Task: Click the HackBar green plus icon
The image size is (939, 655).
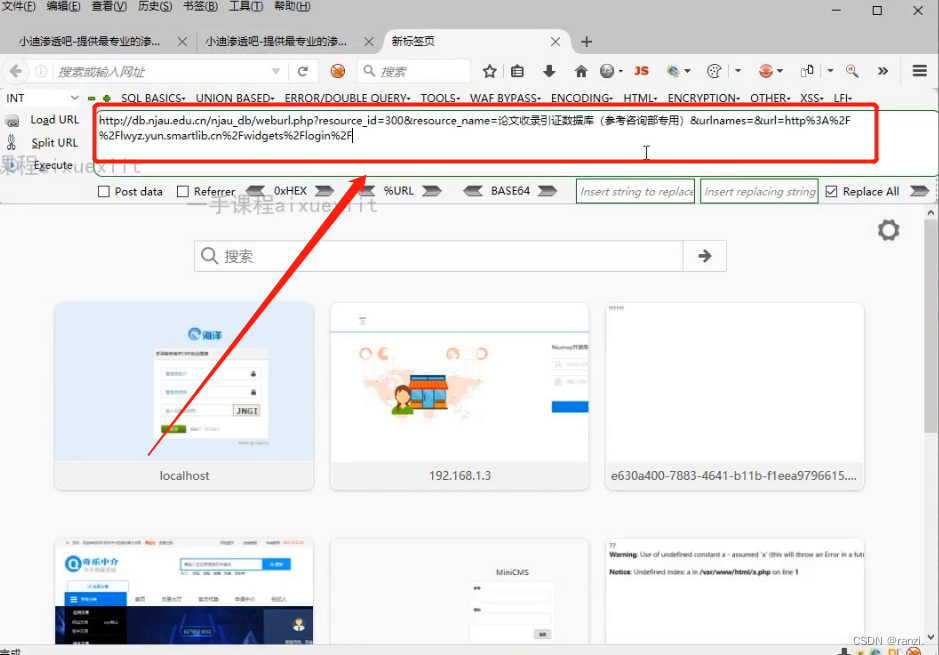Action: click(107, 98)
